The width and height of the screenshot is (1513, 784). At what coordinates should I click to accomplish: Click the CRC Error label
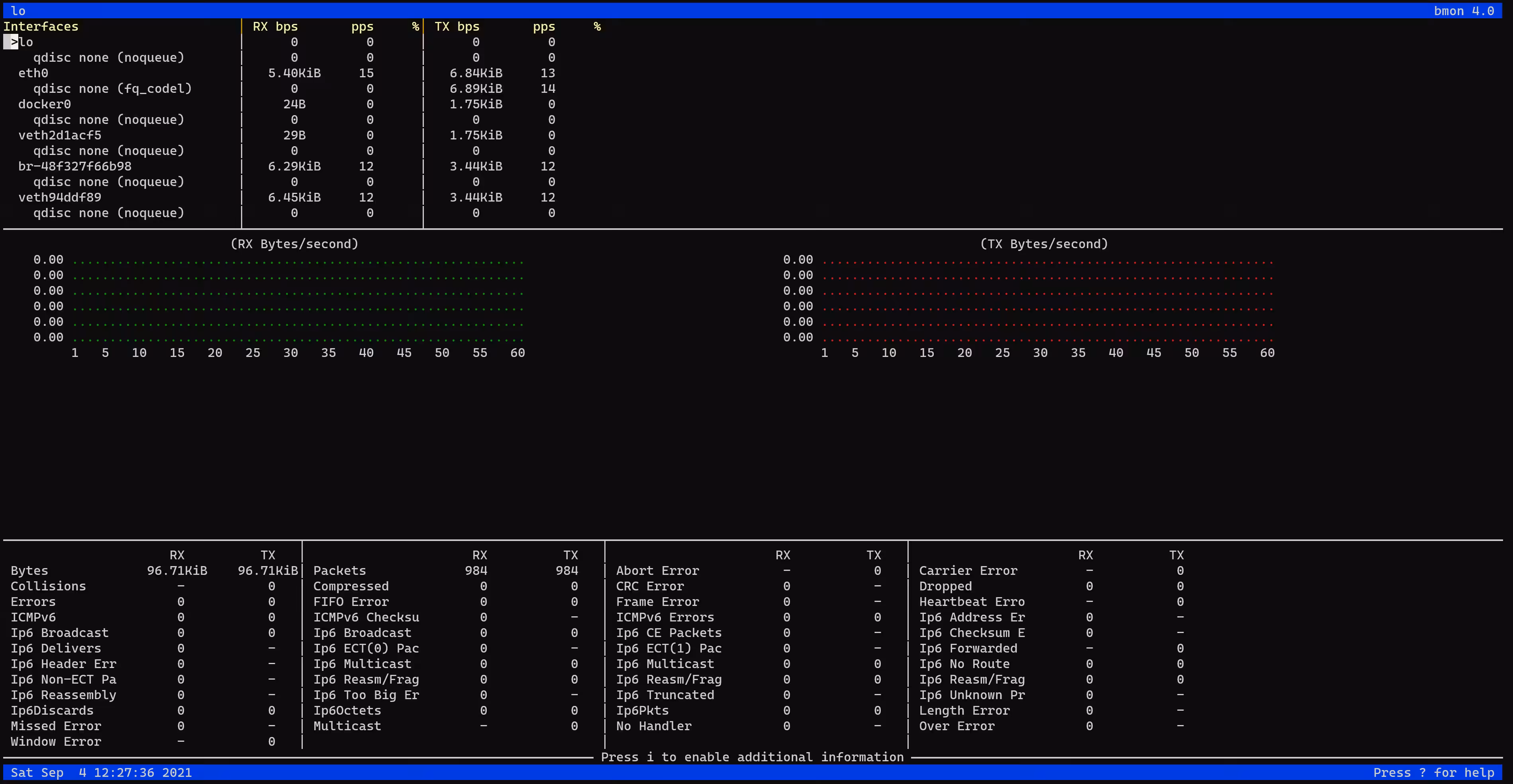tap(650, 587)
